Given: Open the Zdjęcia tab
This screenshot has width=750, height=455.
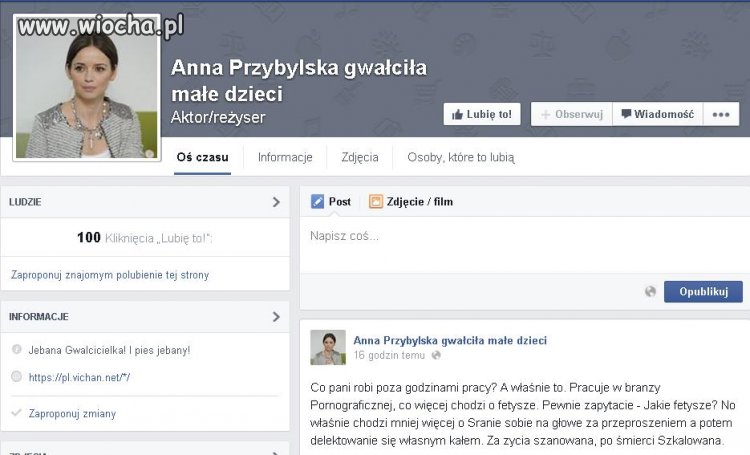Looking at the screenshot, I should (x=360, y=157).
